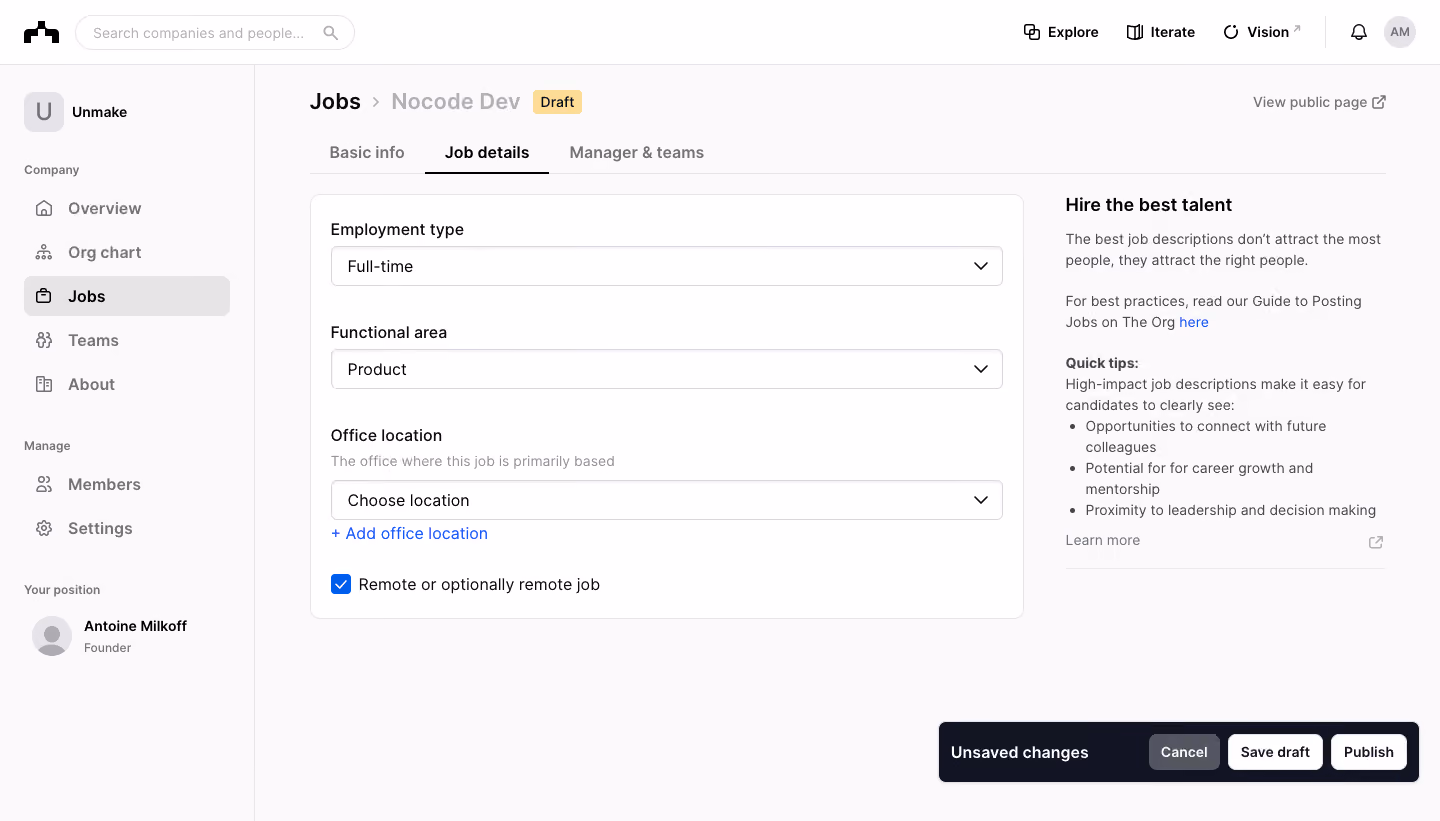Click the Jobs breadcrumb heading
Viewport: 1440px width, 821px height.
(335, 102)
